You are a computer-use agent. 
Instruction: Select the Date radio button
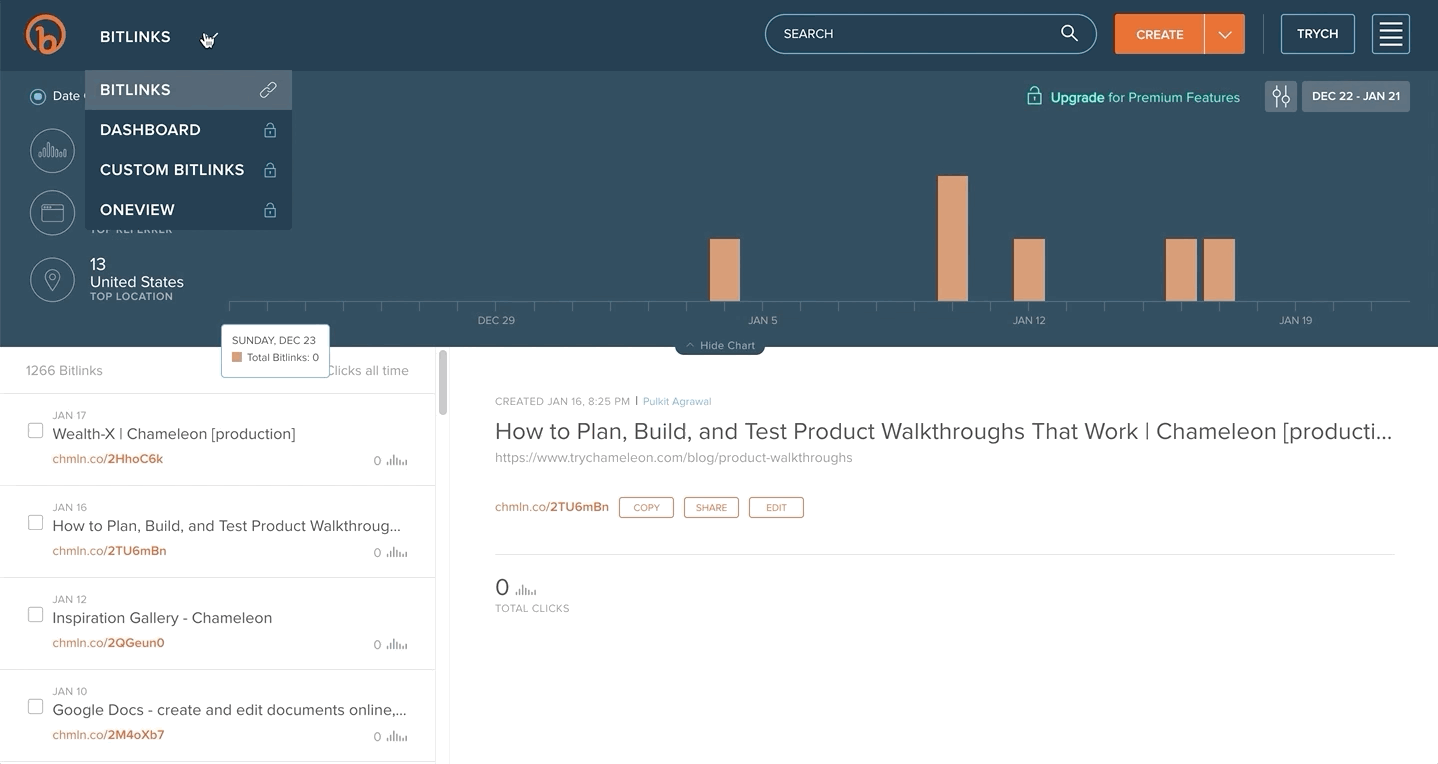click(38, 96)
